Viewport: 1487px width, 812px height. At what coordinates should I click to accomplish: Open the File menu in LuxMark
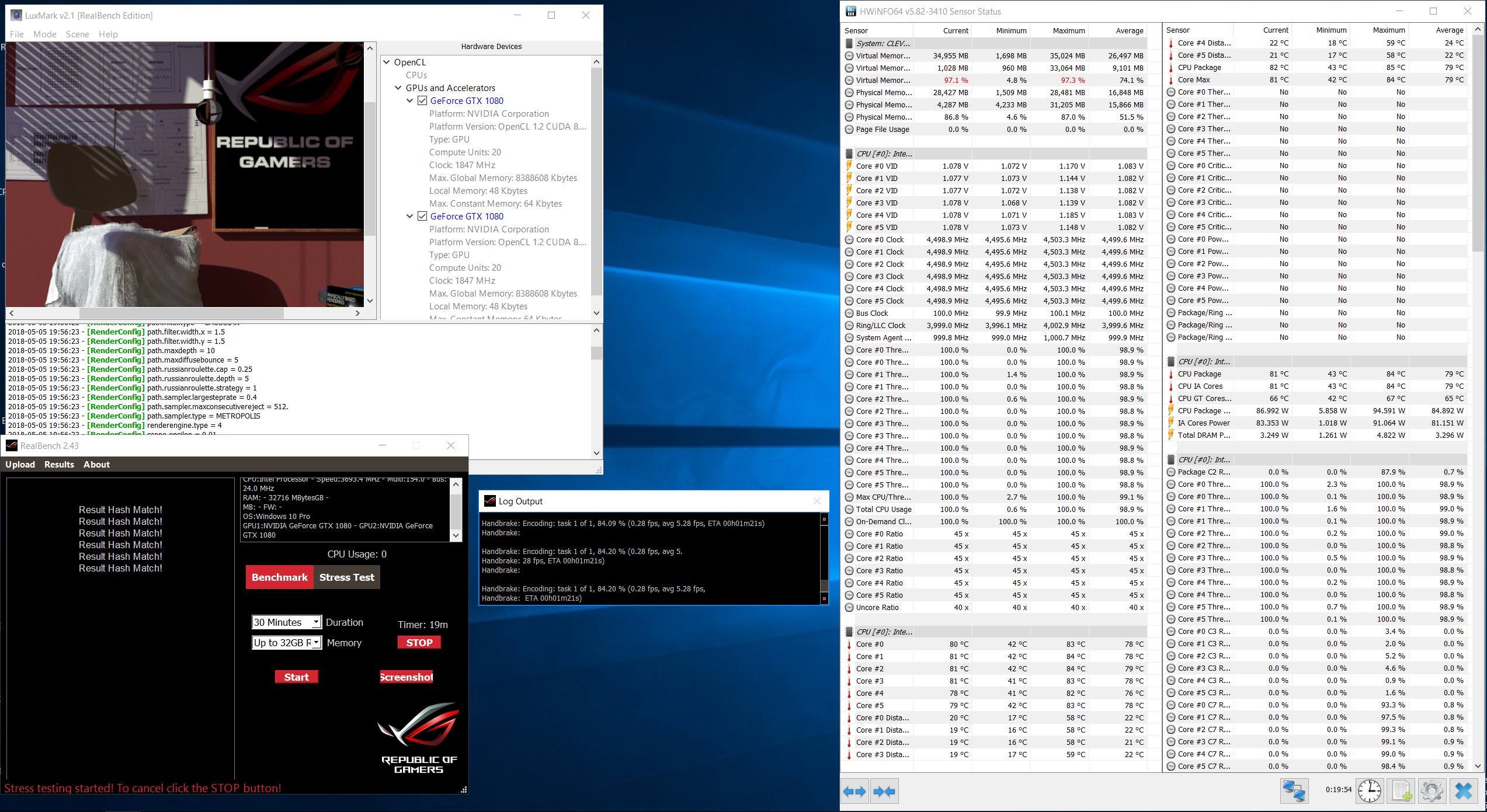coord(17,34)
